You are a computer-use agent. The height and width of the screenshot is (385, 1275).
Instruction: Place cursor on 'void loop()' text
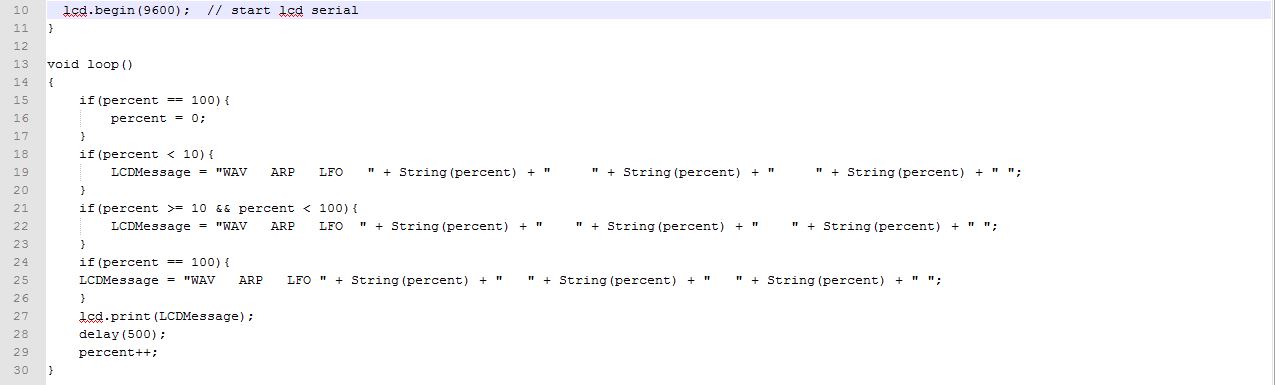coord(90,64)
